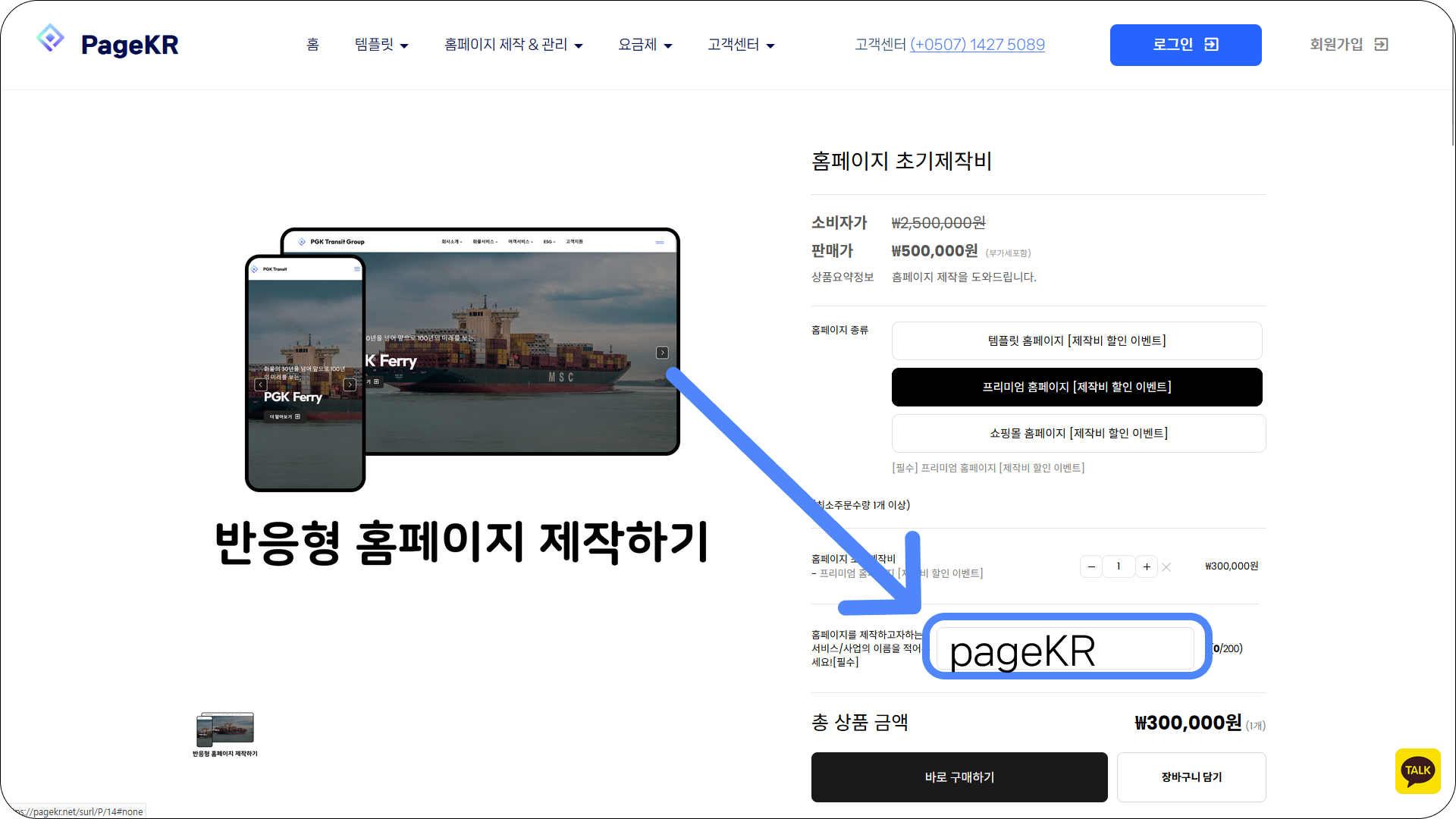This screenshot has width=1456, height=819.
Task: Select 쇼핑몰 홈페이지 option
Action: [x=1077, y=434]
